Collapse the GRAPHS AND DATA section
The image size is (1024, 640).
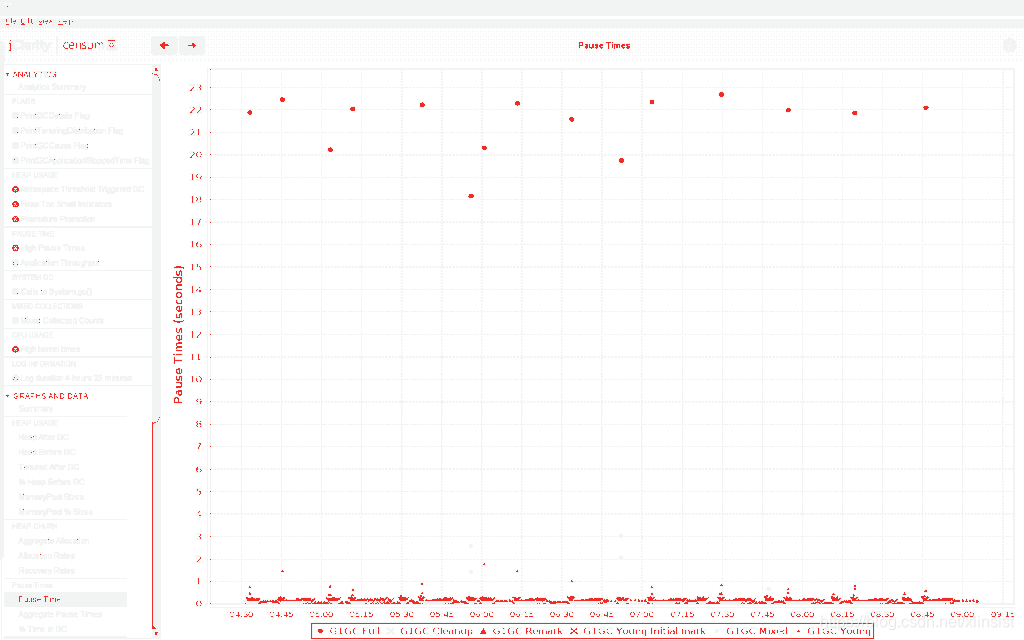(8, 396)
